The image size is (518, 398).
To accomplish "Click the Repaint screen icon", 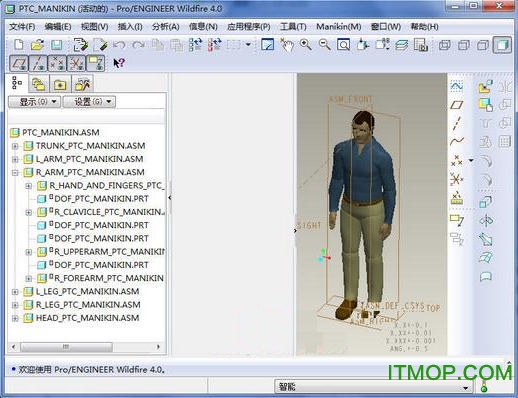I will (268, 44).
